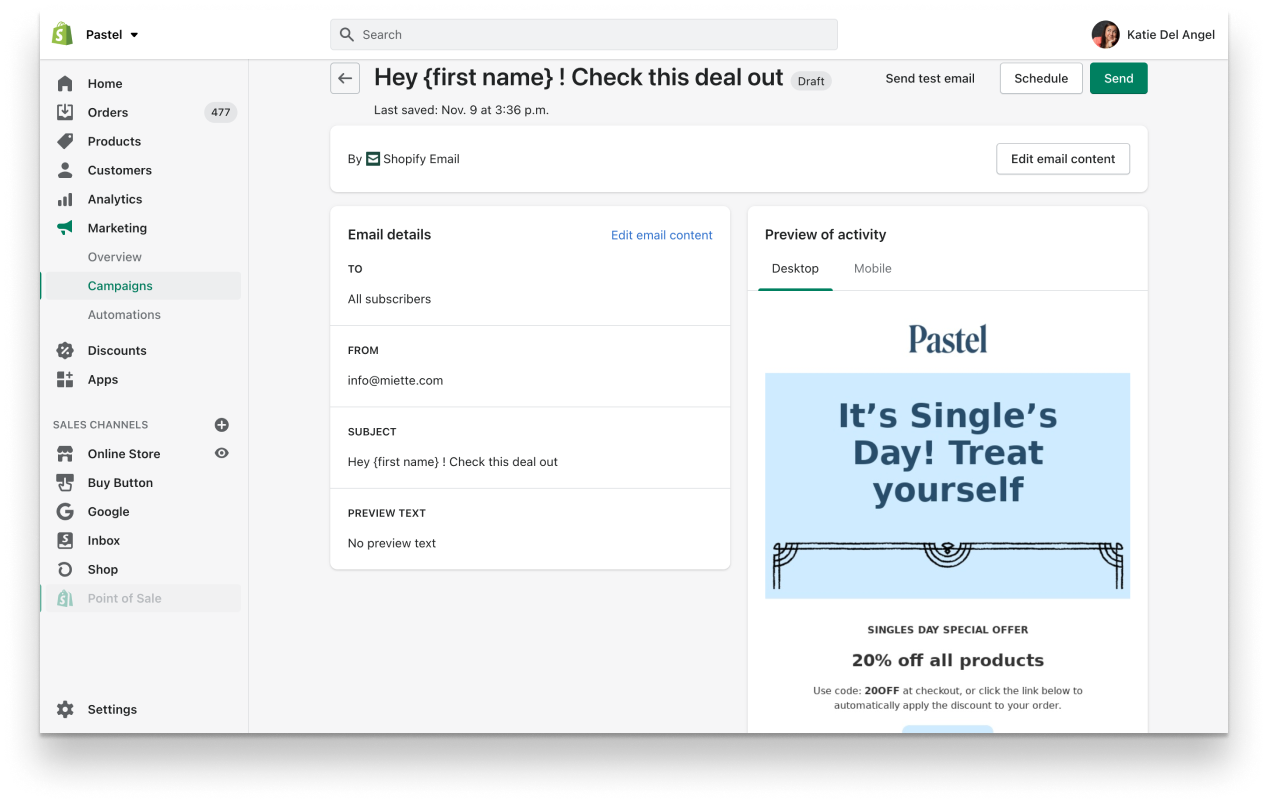Image resolution: width=1268 pixels, height=803 pixels.
Task: Open Marketing in sidebar
Action: click(x=117, y=228)
